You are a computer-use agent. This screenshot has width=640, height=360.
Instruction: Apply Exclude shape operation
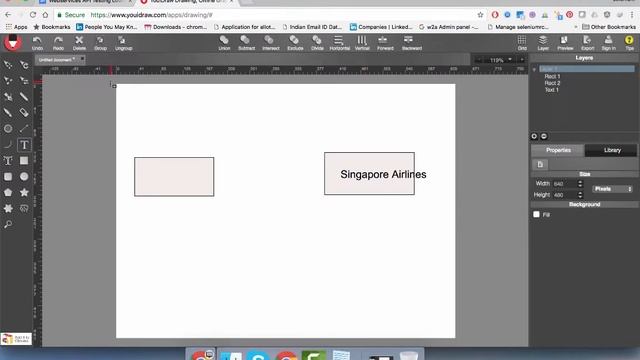(x=295, y=43)
